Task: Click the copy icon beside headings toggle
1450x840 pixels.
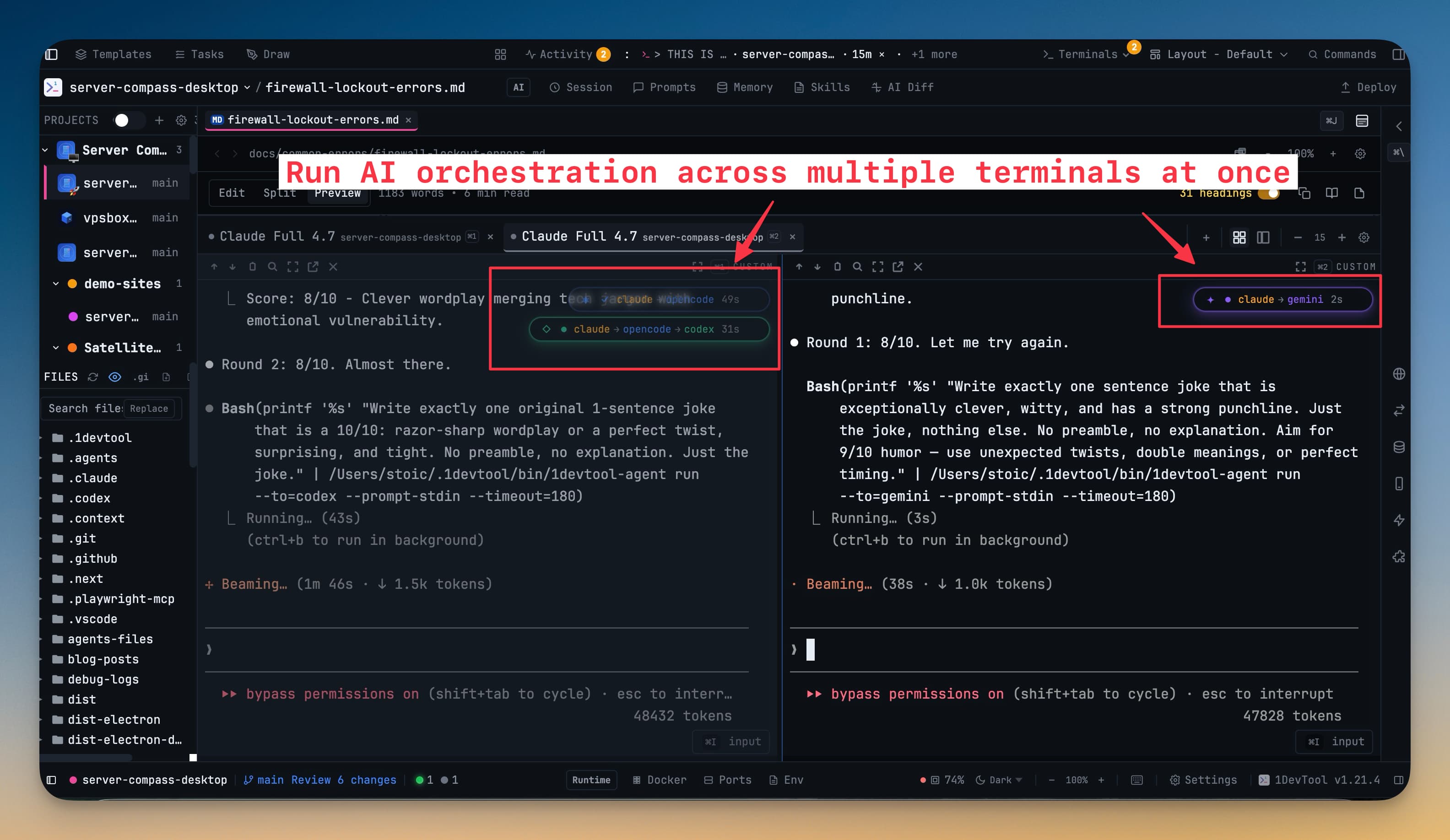Action: pyautogui.click(x=1304, y=194)
